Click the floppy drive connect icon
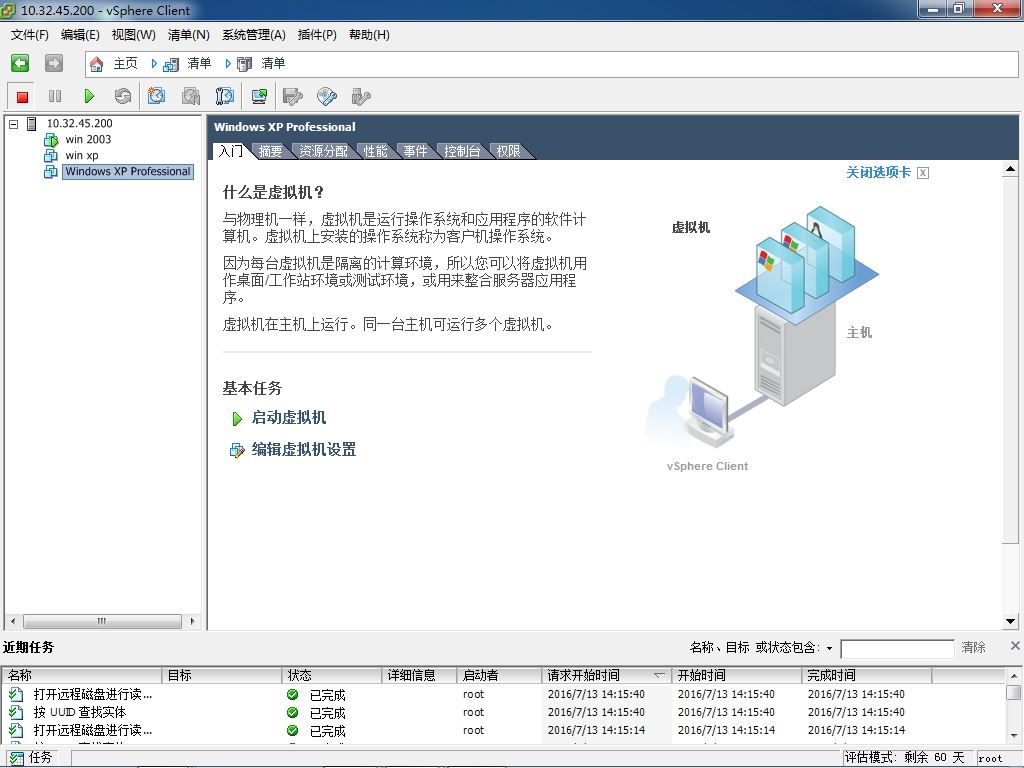Viewport: 1024px width, 768px height. pyautogui.click(x=293, y=97)
